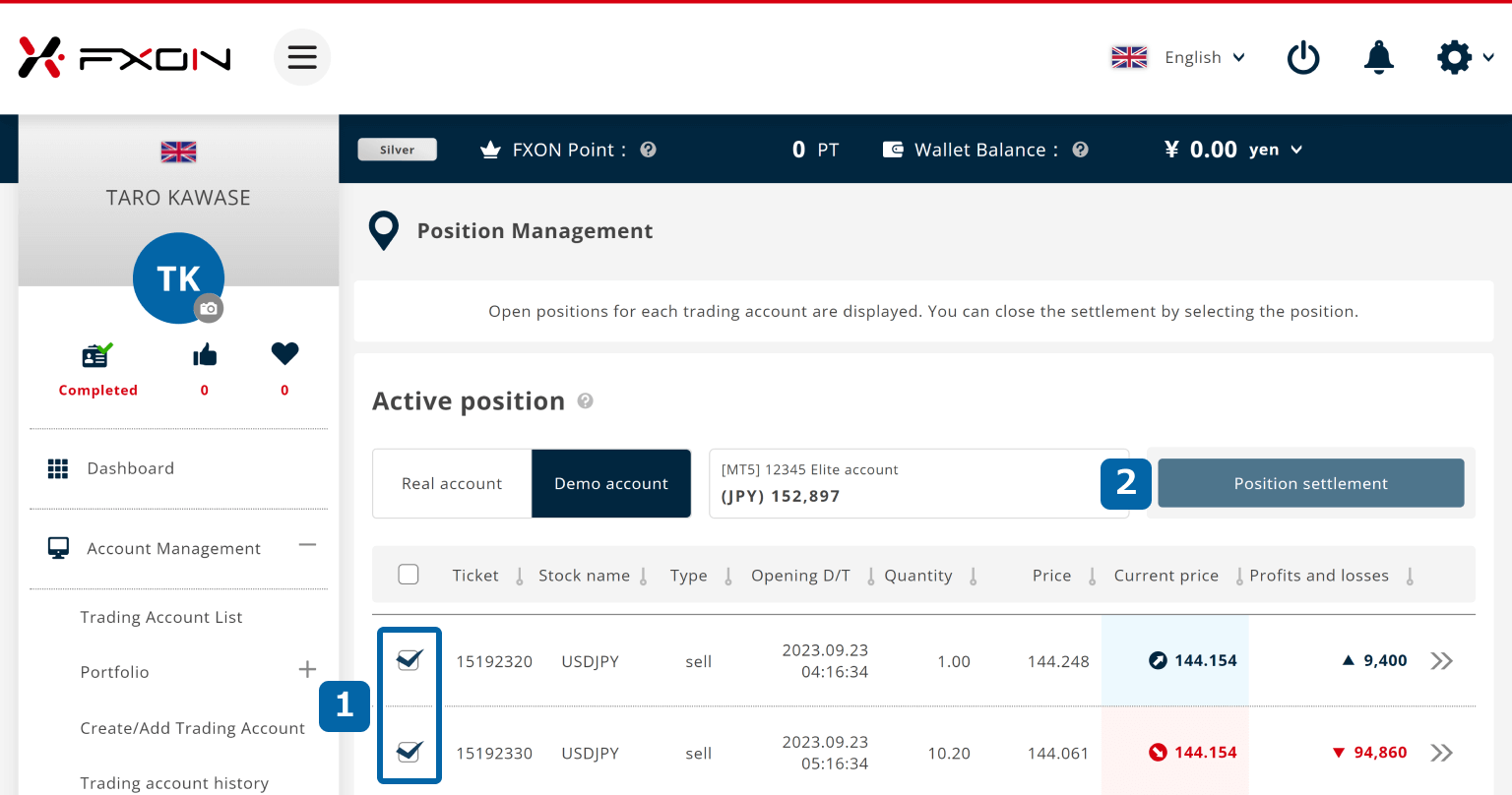Click the 9,400 profit value
Viewport: 1512px width, 795px height.
tap(1385, 660)
